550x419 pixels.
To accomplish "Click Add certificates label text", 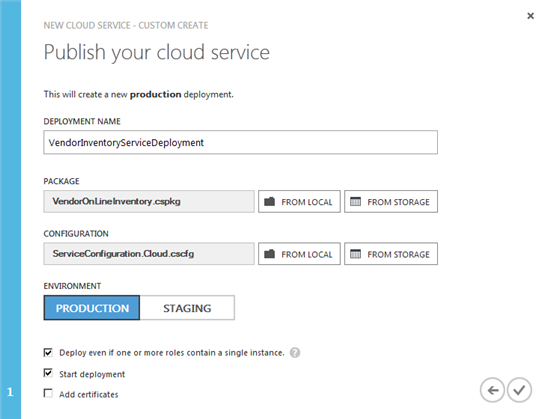I will pos(89,394).
